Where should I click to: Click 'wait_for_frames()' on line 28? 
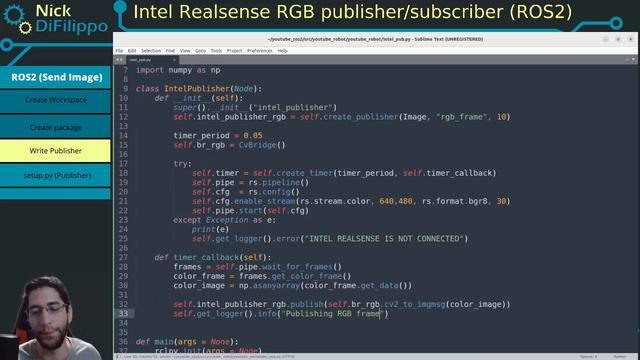[x=302, y=267]
